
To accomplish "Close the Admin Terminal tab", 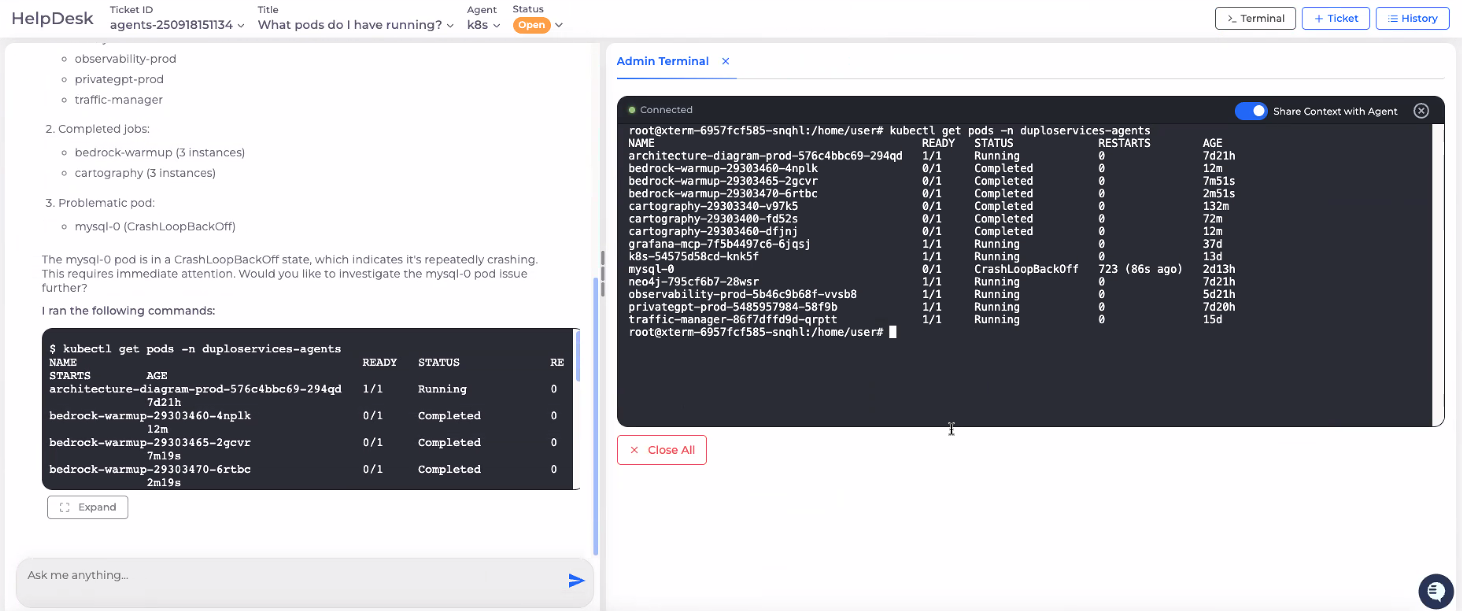I will point(726,61).
